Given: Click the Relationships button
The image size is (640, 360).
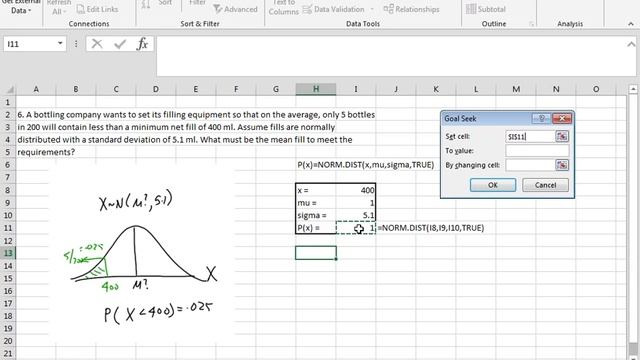Looking at the screenshot, I should click(411, 9).
